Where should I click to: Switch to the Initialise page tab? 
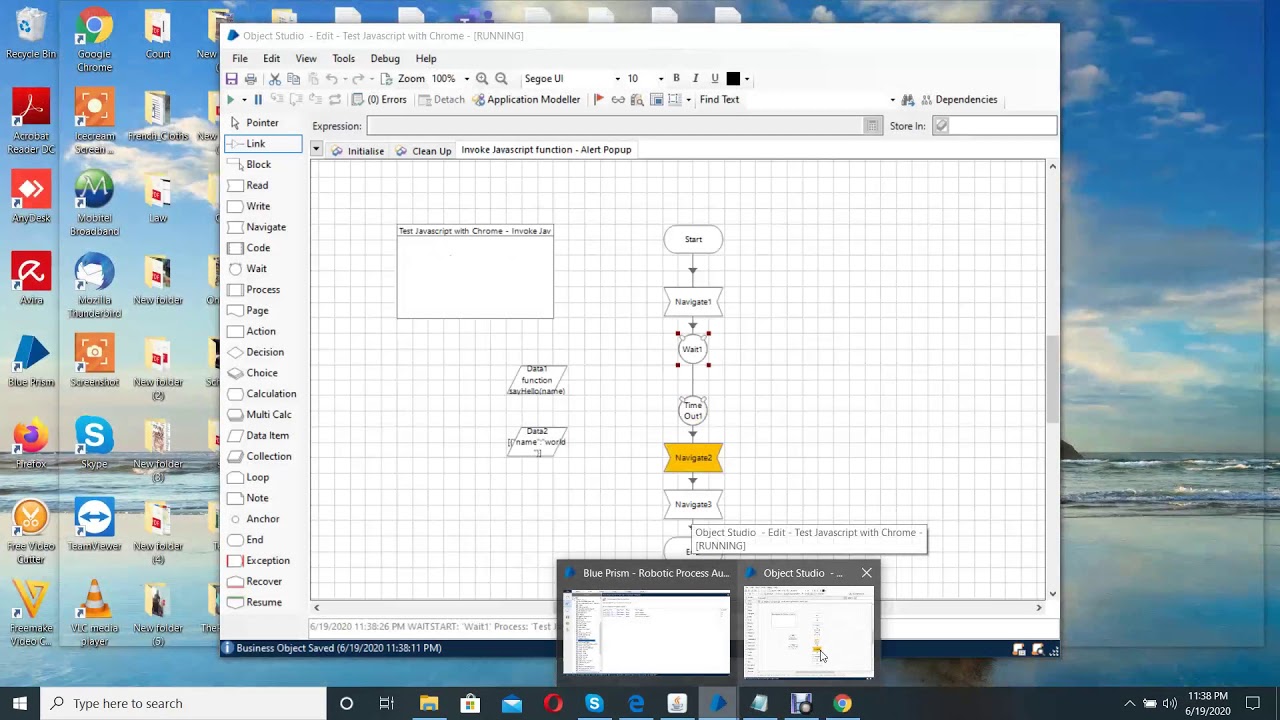coord(358,151)
